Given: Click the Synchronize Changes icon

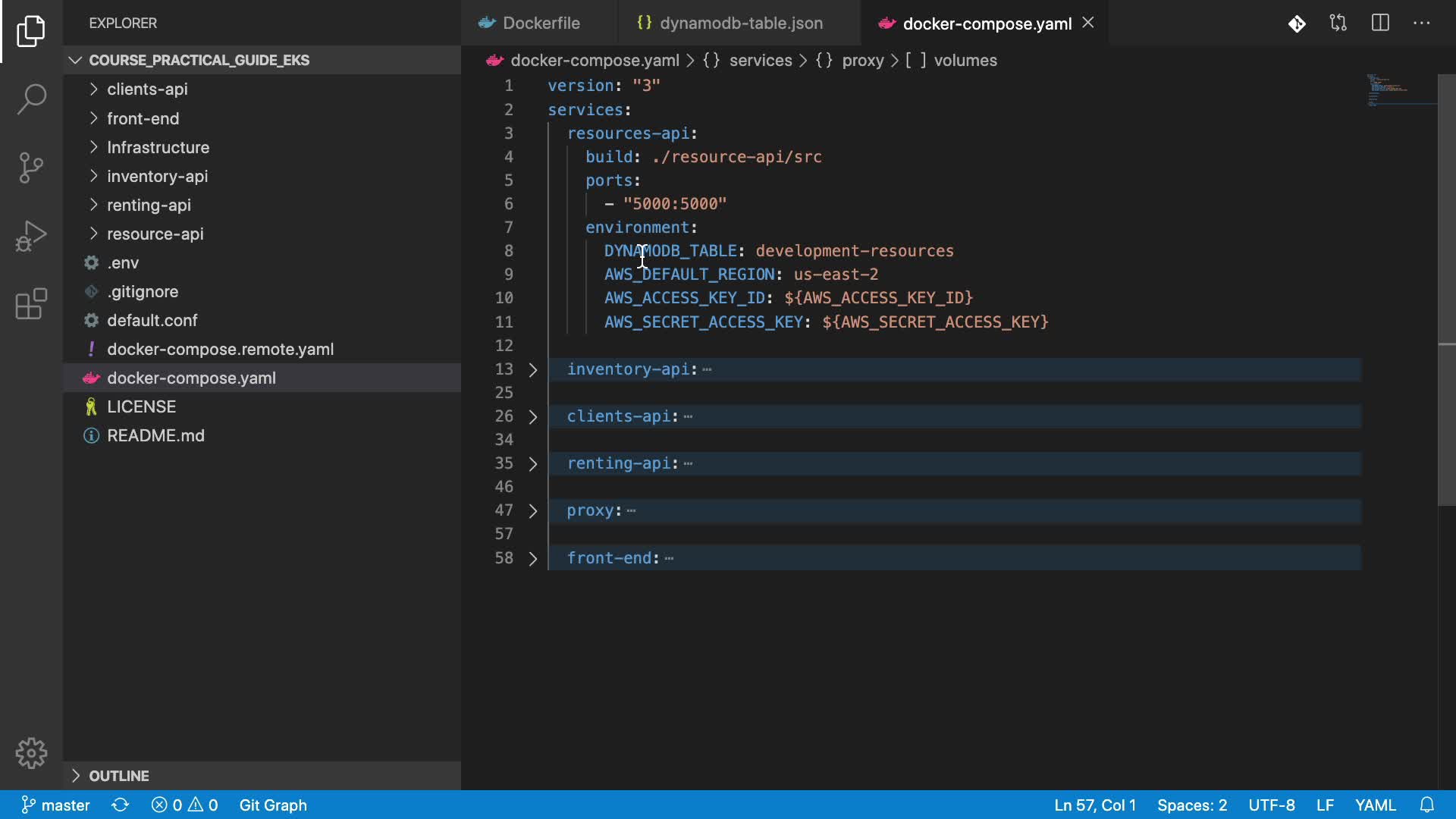Looking at the screenshot, I should (x=120, y=805).
